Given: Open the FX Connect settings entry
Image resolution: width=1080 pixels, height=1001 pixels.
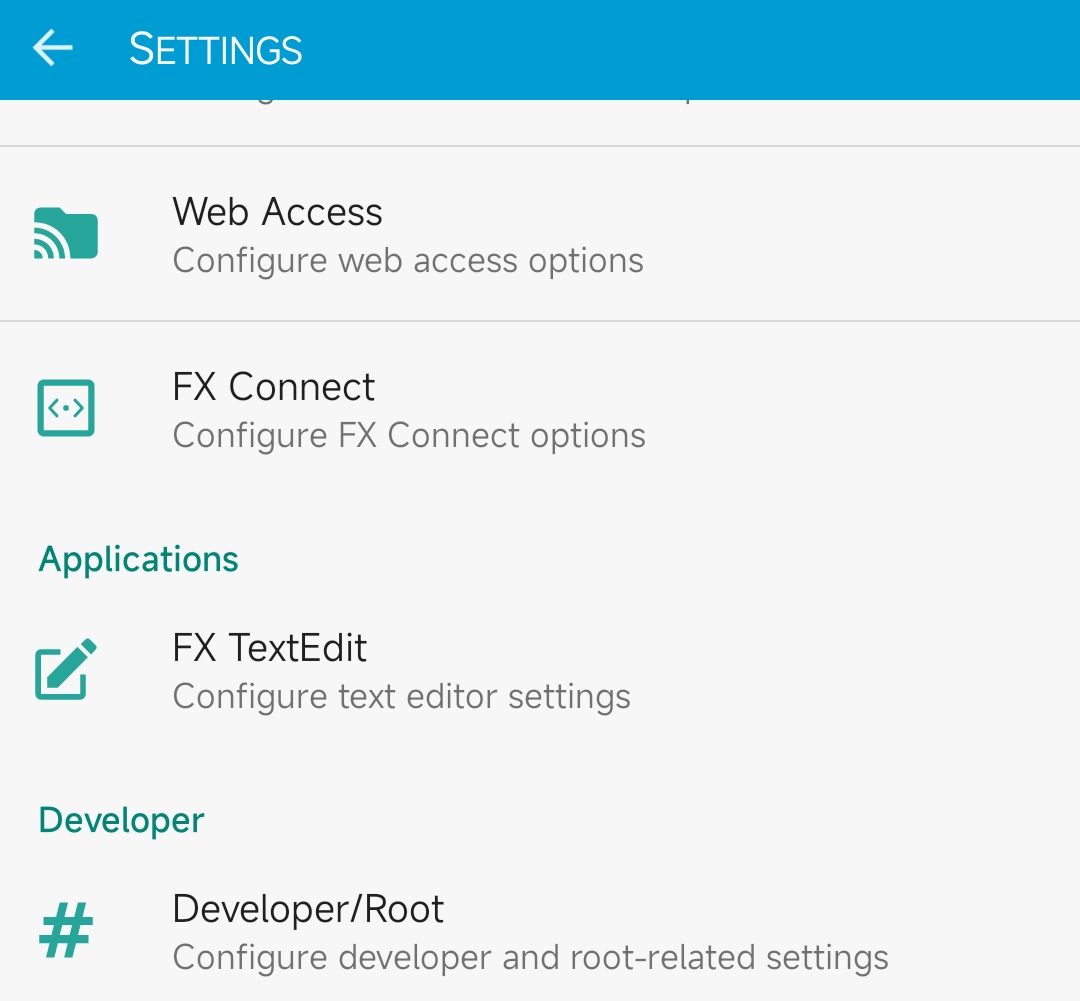Looking at the screenshot, I should pos(540,409).
